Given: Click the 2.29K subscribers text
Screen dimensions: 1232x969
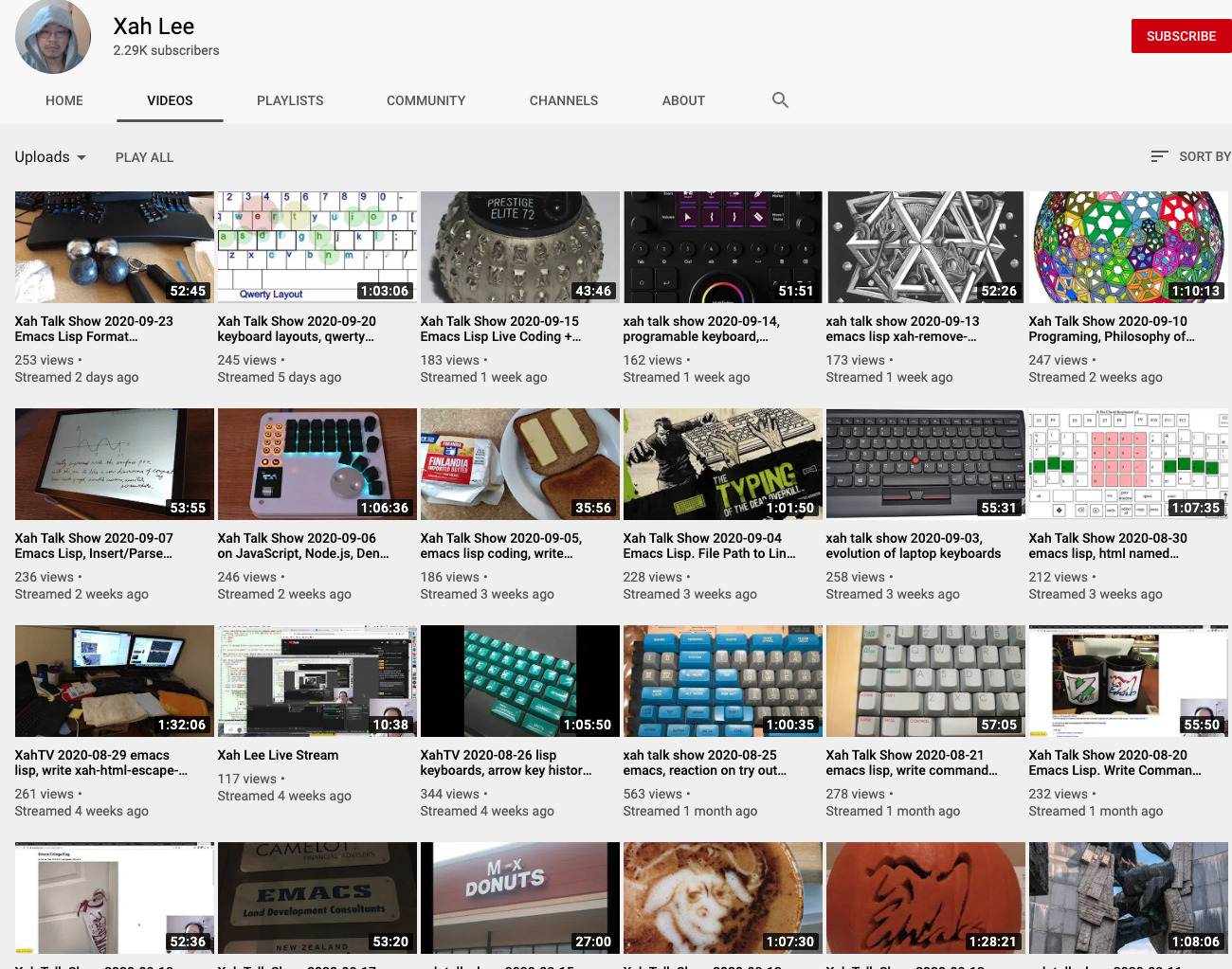Looking at the screenshot, I should click(x=166, y=50).
